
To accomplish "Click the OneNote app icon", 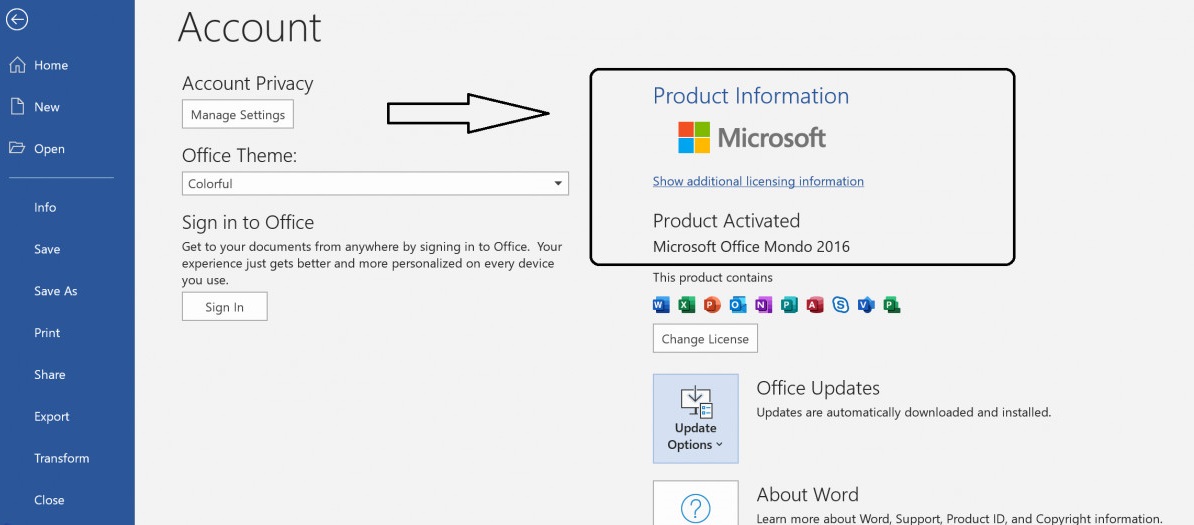I will (763, 305).
